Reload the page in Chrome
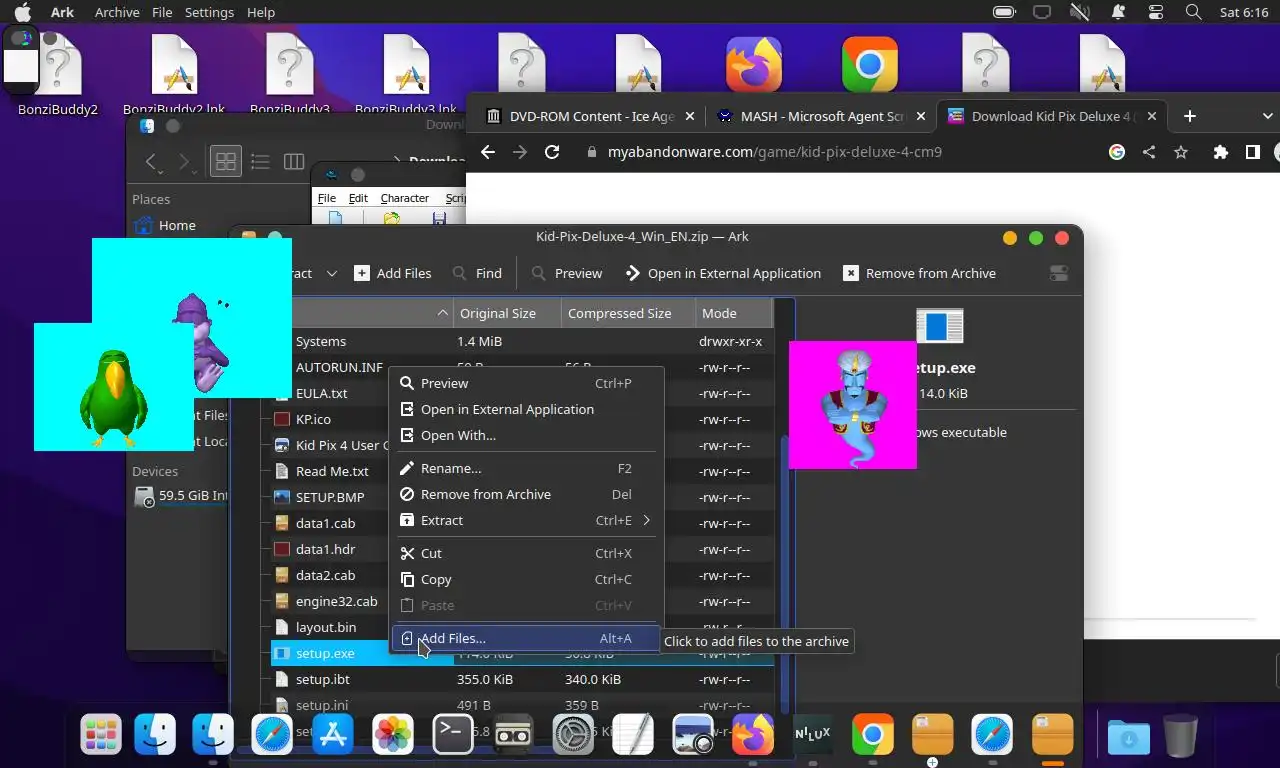 tap(551, 152)
